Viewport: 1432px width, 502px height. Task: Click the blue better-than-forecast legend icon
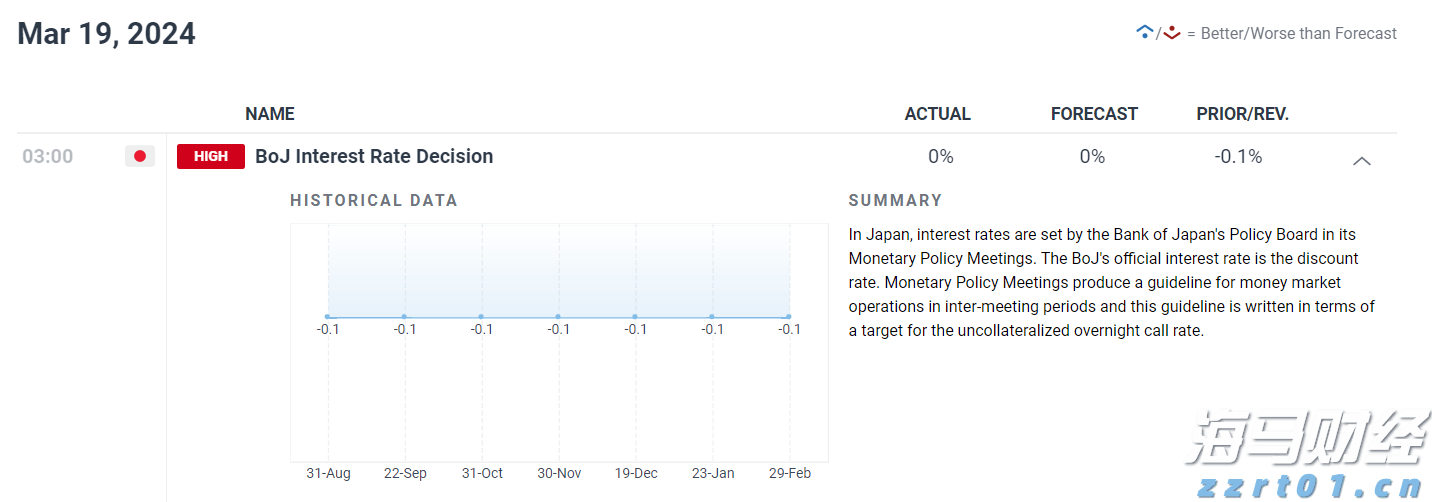point(1144,33)
